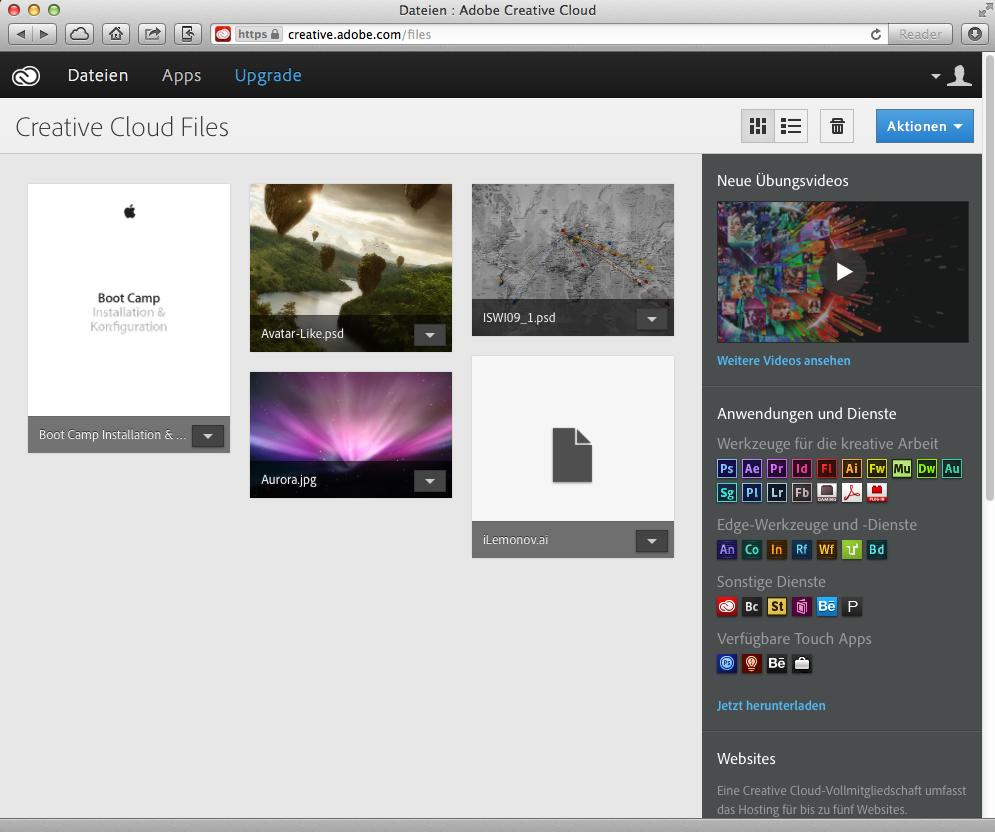Click the InDesign (Id) icon
The width and height of the screenshot is (995, 832).
(801, 468)
